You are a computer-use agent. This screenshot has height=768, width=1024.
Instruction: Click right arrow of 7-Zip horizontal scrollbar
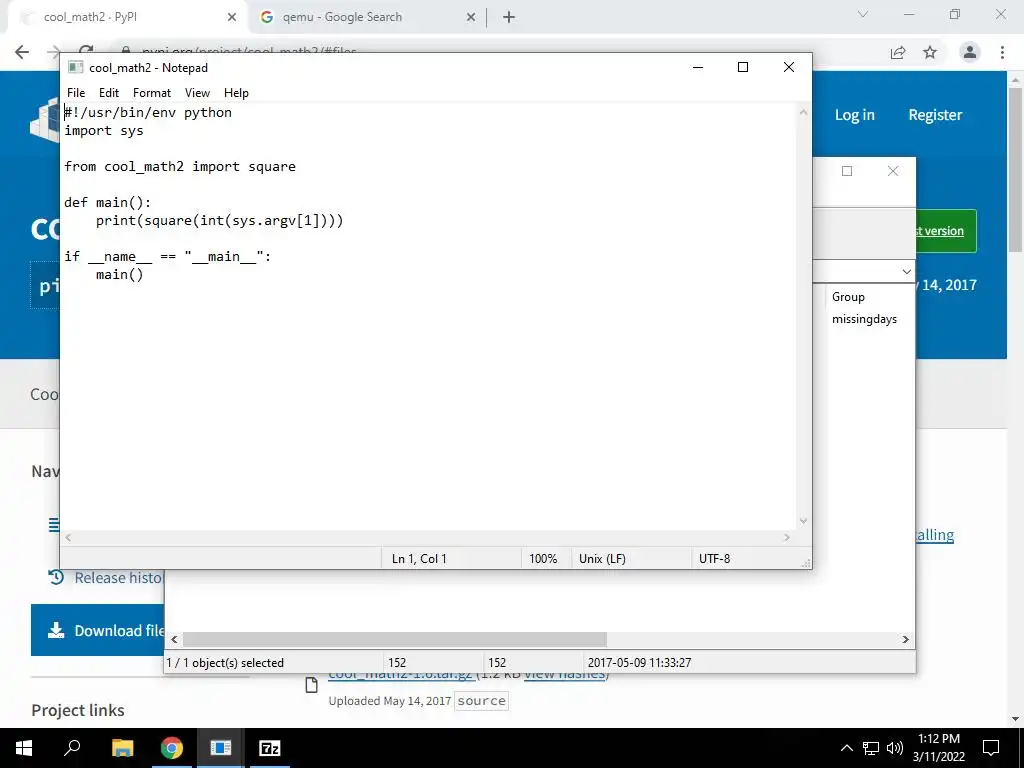[x=906, y=639]
